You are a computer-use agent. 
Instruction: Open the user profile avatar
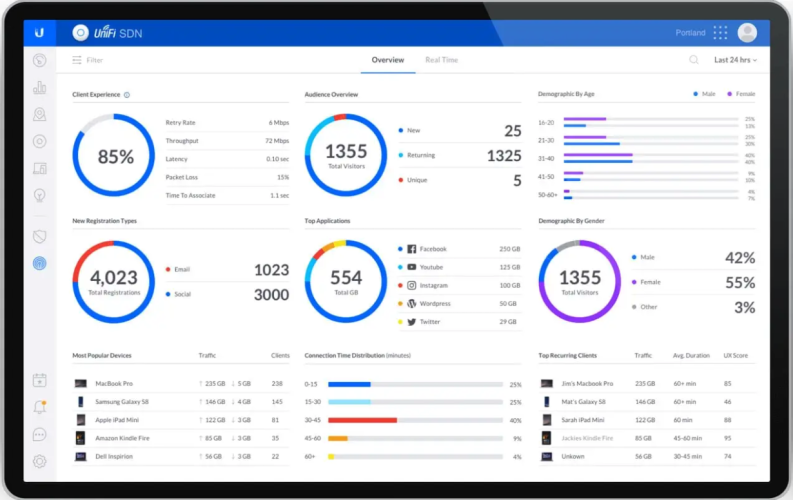coord(747,33)
